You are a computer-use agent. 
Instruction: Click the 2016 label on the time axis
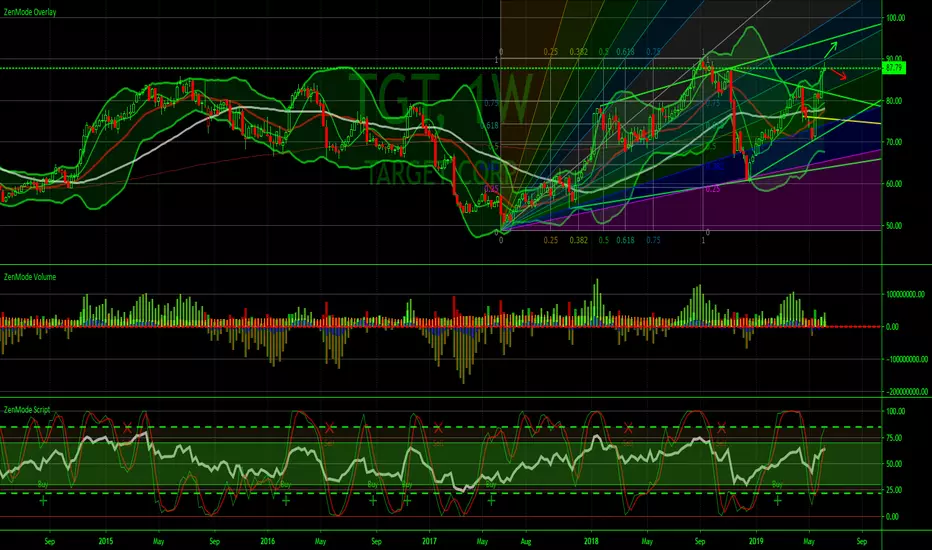tap(267, 541)
